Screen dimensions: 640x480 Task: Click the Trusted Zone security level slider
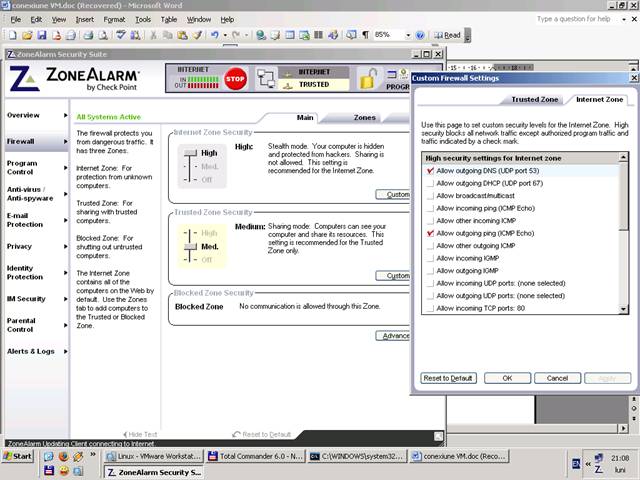tap(190, 246)
